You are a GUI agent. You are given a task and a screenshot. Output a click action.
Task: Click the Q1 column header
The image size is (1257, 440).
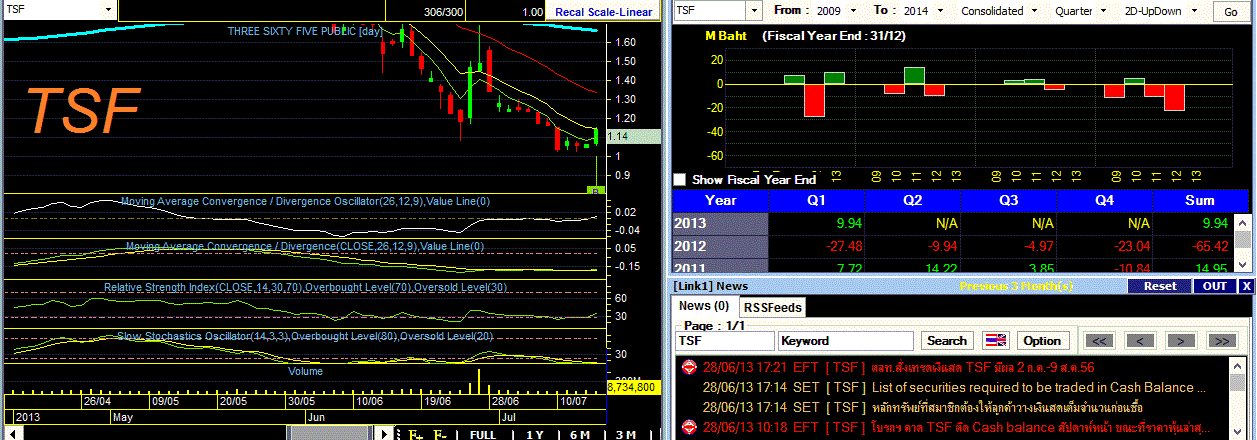coord(815,200)
